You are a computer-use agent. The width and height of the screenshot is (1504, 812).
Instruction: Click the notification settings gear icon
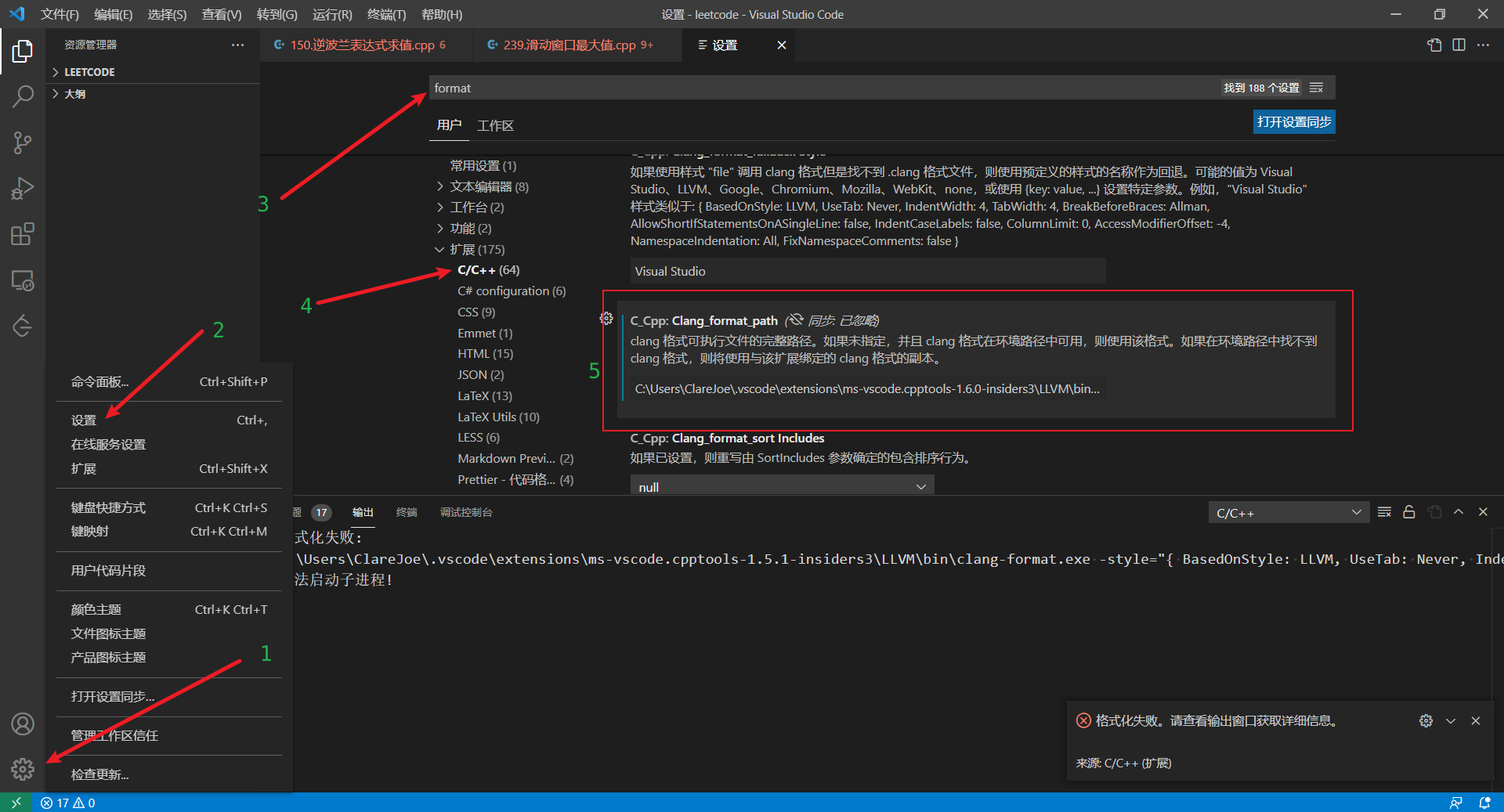pyautogui.click(x=1426, y=720)
